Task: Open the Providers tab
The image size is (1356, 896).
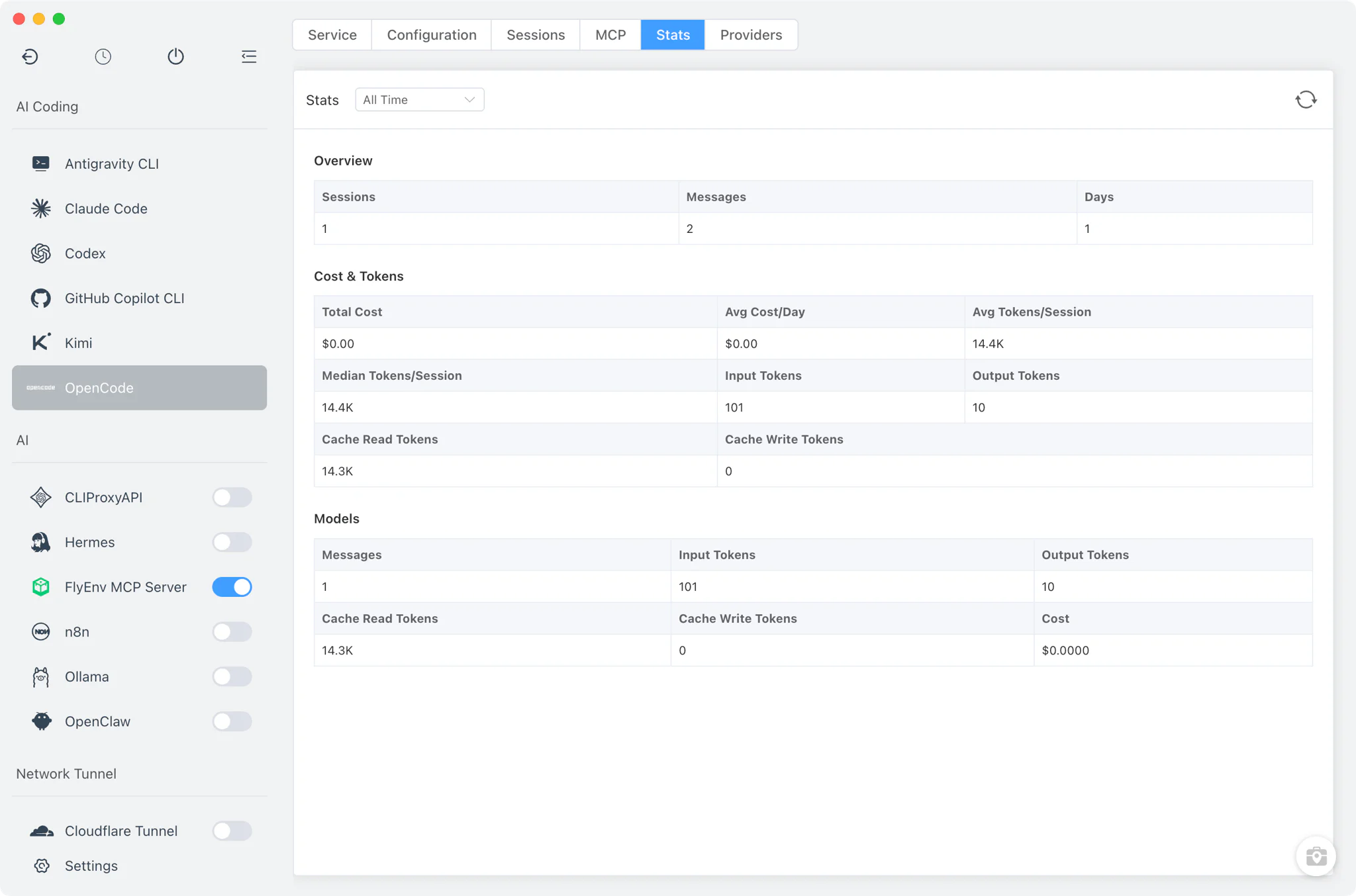Action: [x=751, y=35]
